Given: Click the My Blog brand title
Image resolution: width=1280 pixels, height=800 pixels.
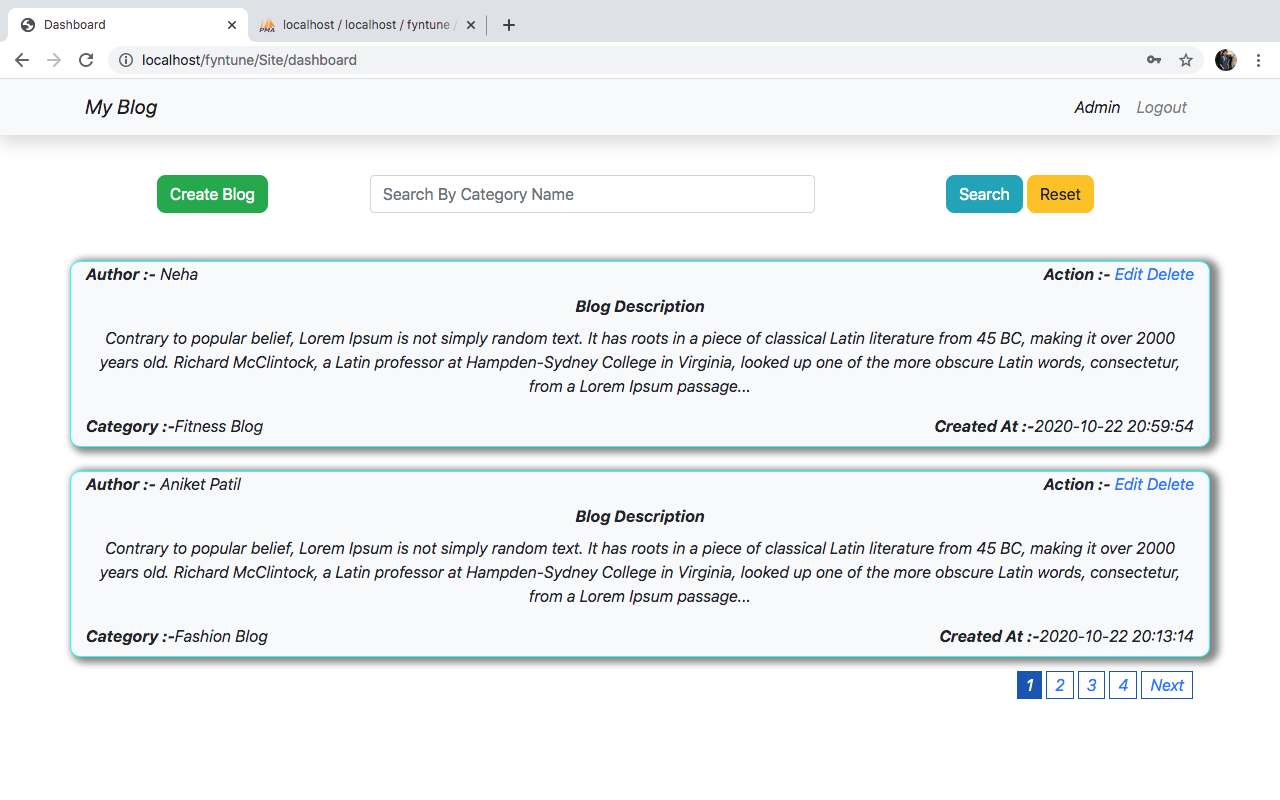Looking at the screenshot, I should click(x=121, y=107).
